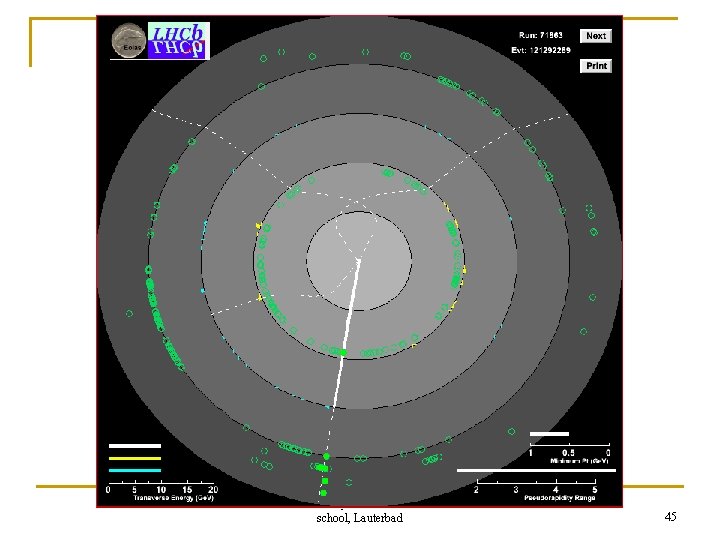Click the Next button
This screenshot has width=720, height=540.
596,36
